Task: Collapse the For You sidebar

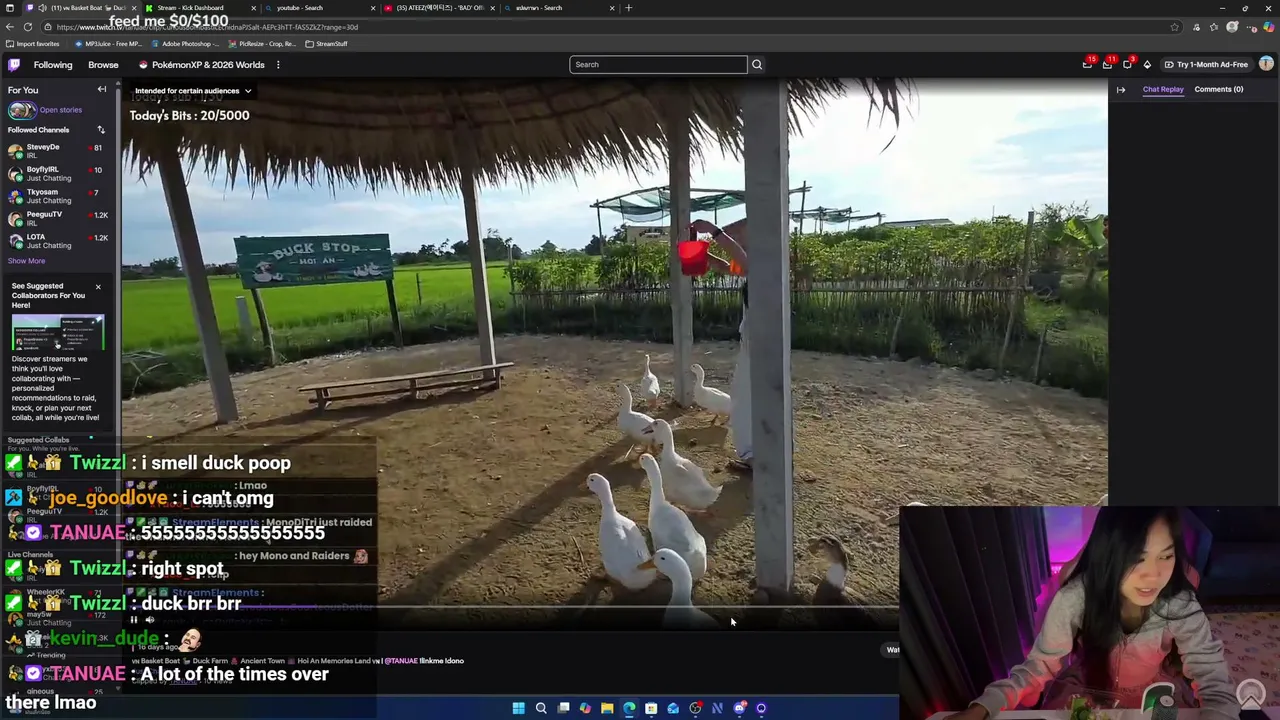Action: (101, 90)
